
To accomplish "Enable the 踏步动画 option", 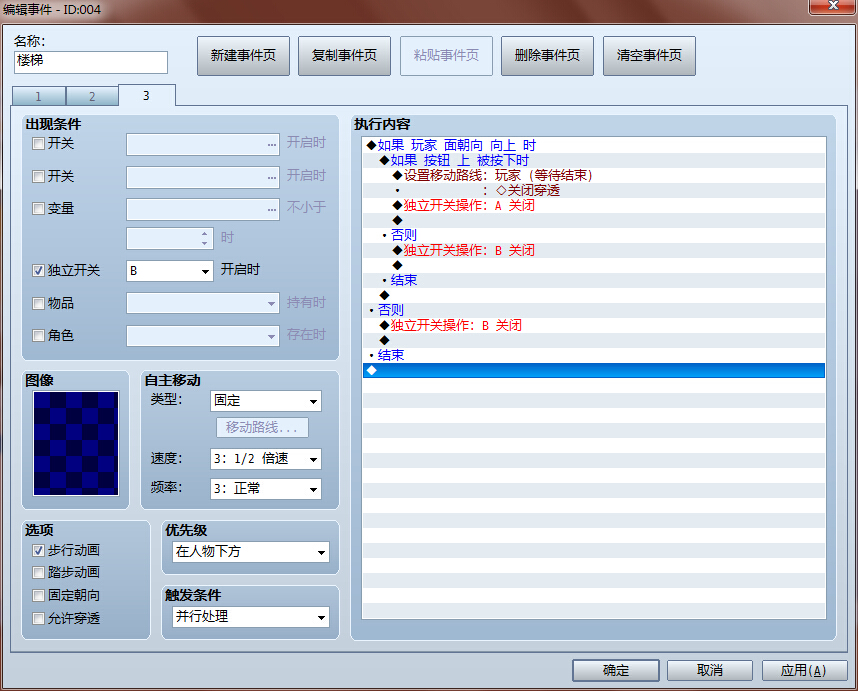I will [38, 572].
